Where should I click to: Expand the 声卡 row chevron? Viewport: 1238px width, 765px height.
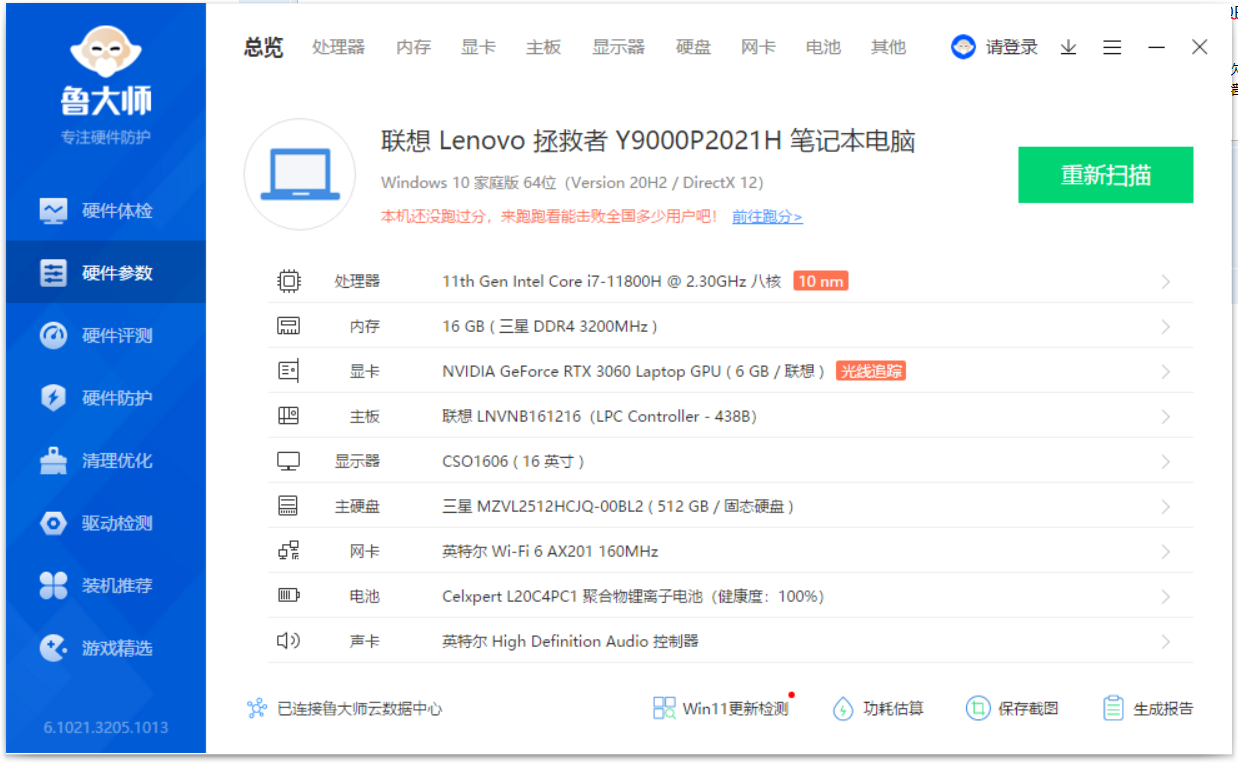[1166, 642]
